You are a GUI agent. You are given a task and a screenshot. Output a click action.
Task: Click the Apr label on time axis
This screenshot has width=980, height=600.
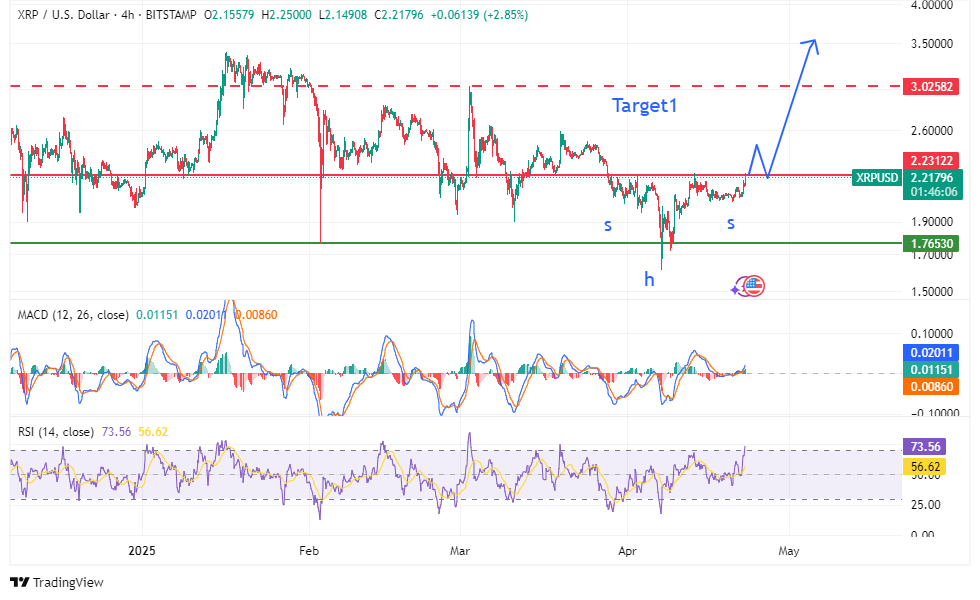(x=627, y=551)
